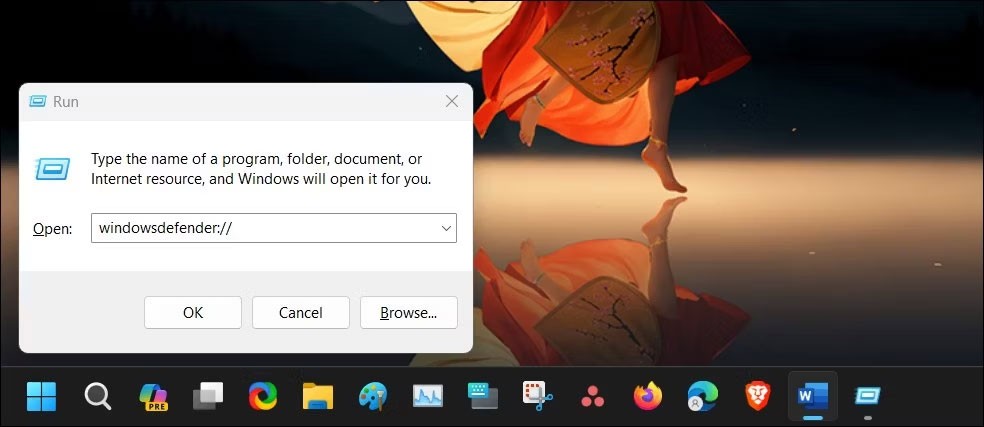Screen dimensions: 984x427
Task: Expand the Open field history dropdown
Action: (x=445, y=228)
